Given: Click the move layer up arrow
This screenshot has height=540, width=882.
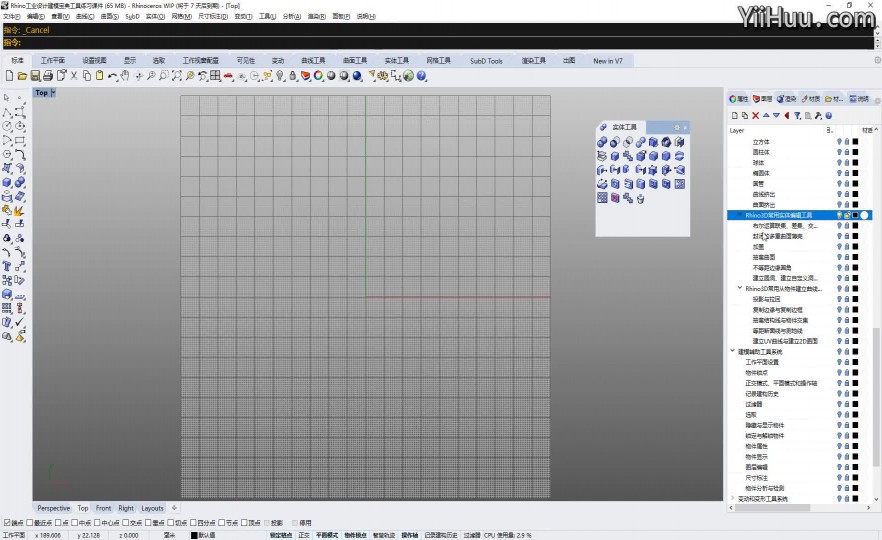Looking at the screenshot, I should (766, 115).
